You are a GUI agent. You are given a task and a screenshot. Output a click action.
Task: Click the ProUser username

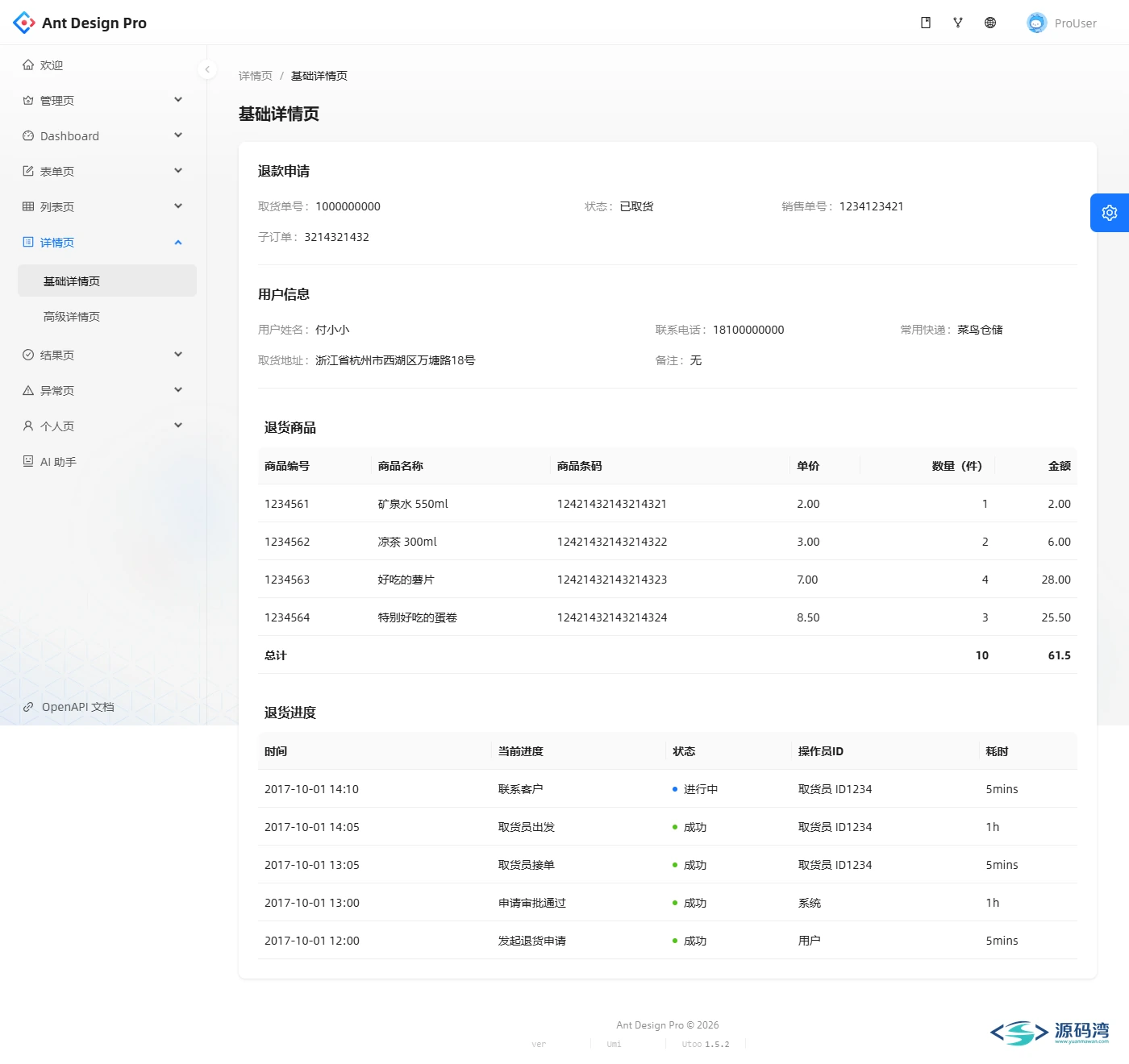(x=1076, y=23)
